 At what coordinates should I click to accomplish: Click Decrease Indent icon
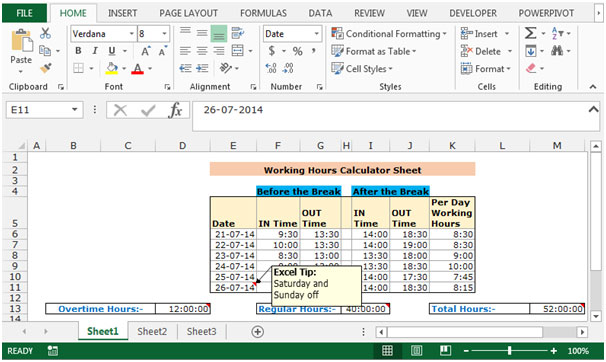(185, 68)
